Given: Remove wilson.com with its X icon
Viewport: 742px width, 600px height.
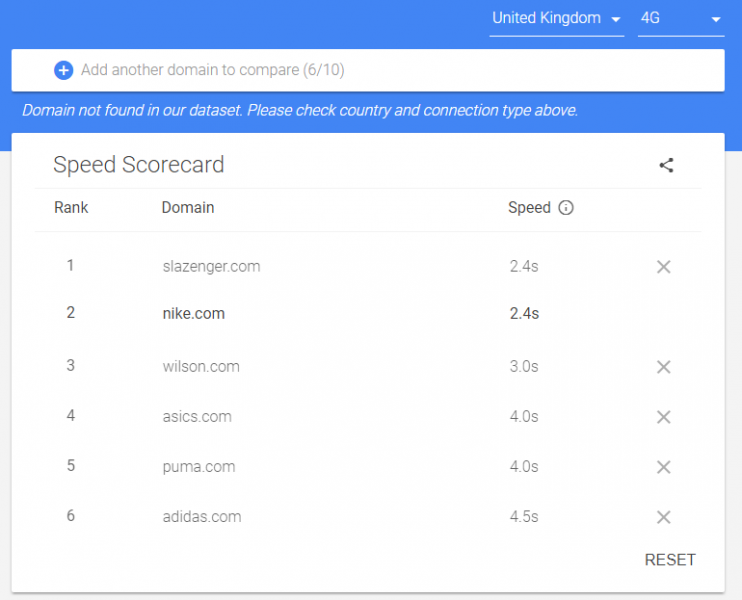Looking at the screenshot, I should pos(663,367).
